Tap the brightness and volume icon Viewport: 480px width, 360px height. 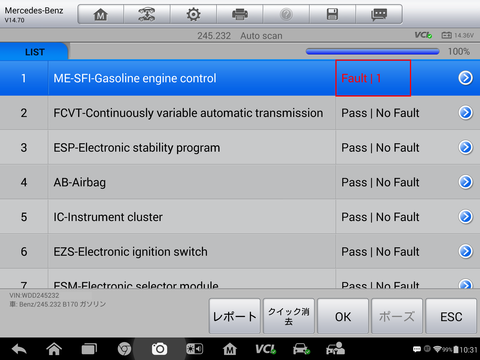(194, 349)
